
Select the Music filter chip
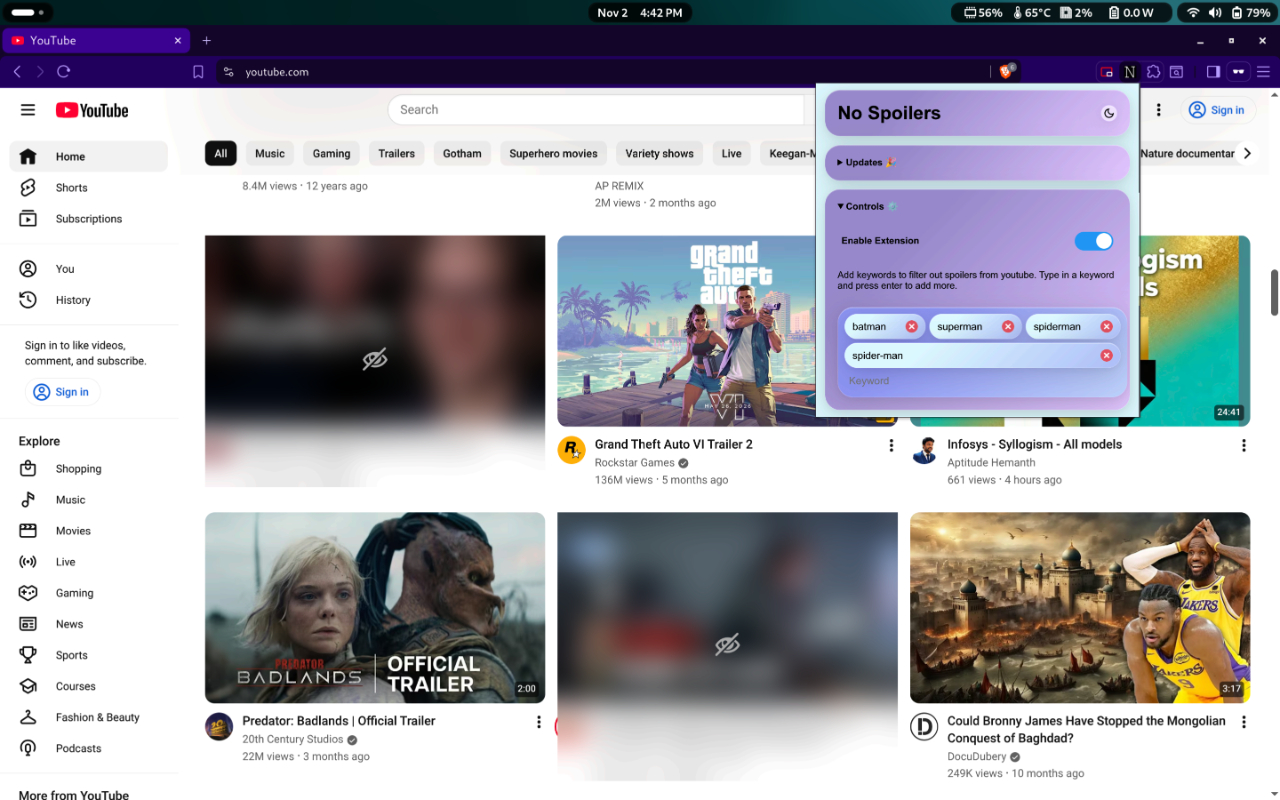tap(270, 154)
